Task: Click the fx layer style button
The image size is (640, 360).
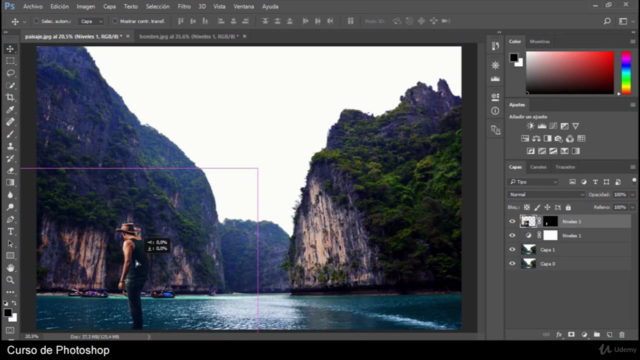Action: pos(559,335)
